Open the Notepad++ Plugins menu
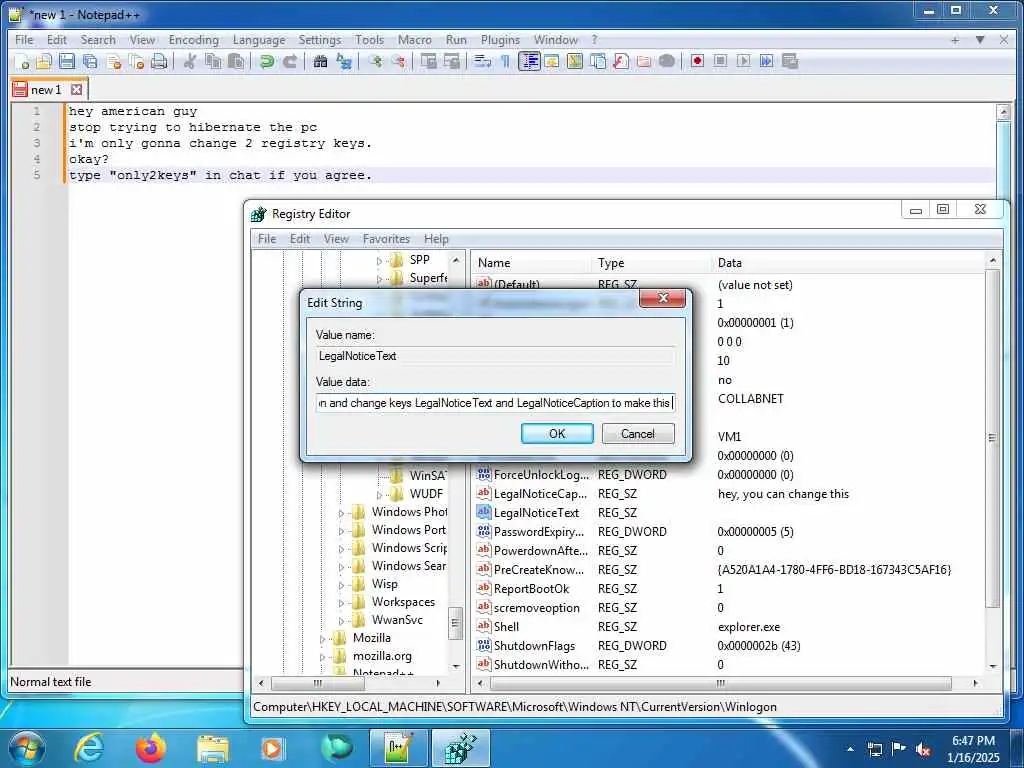This screenshot has width=1024, height=768. click(500, 40)
